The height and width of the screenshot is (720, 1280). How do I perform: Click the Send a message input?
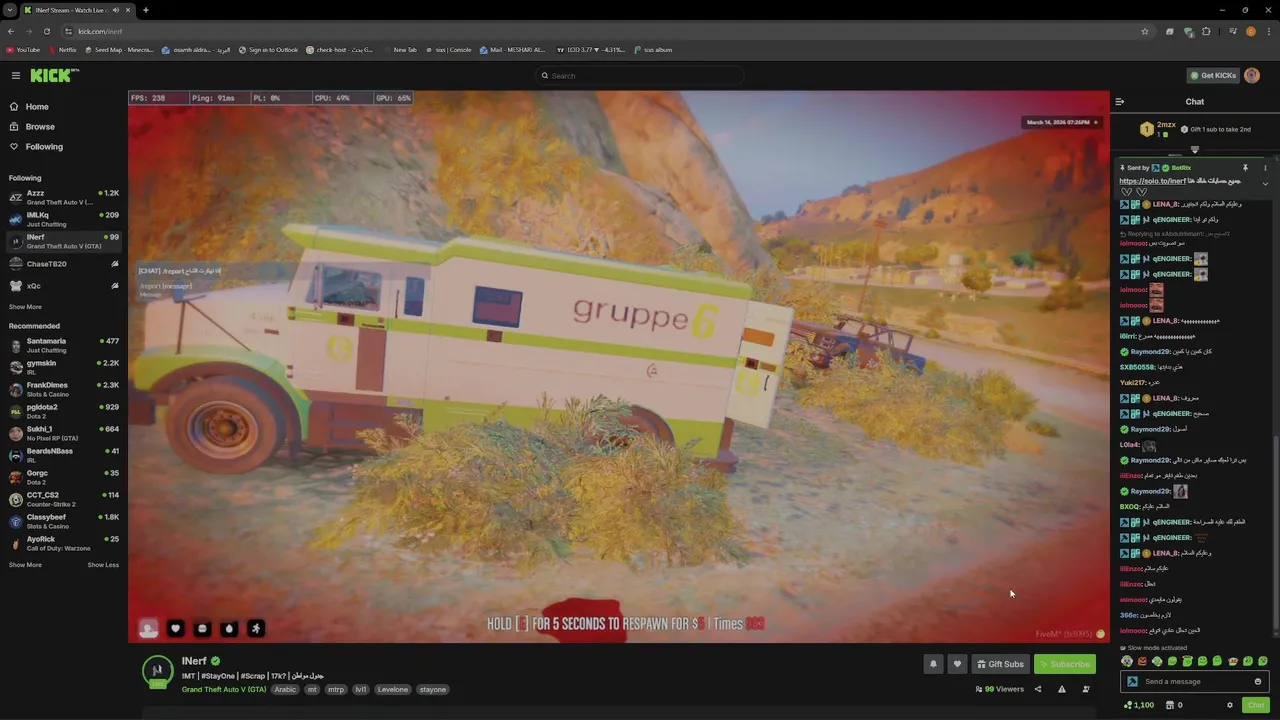(1195, 682)
